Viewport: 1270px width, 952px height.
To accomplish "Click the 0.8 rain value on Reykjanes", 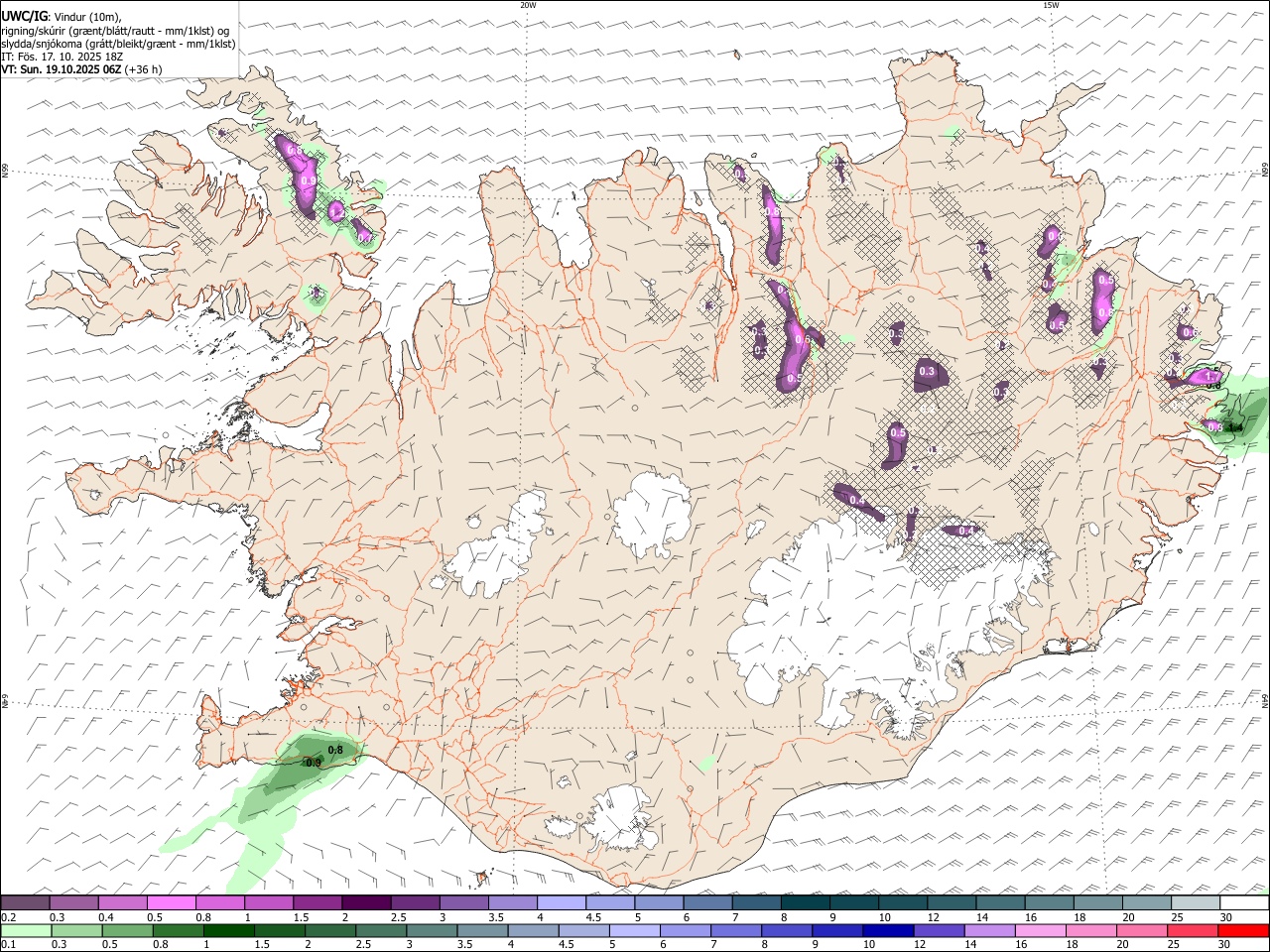I will (x=335, y=750).
